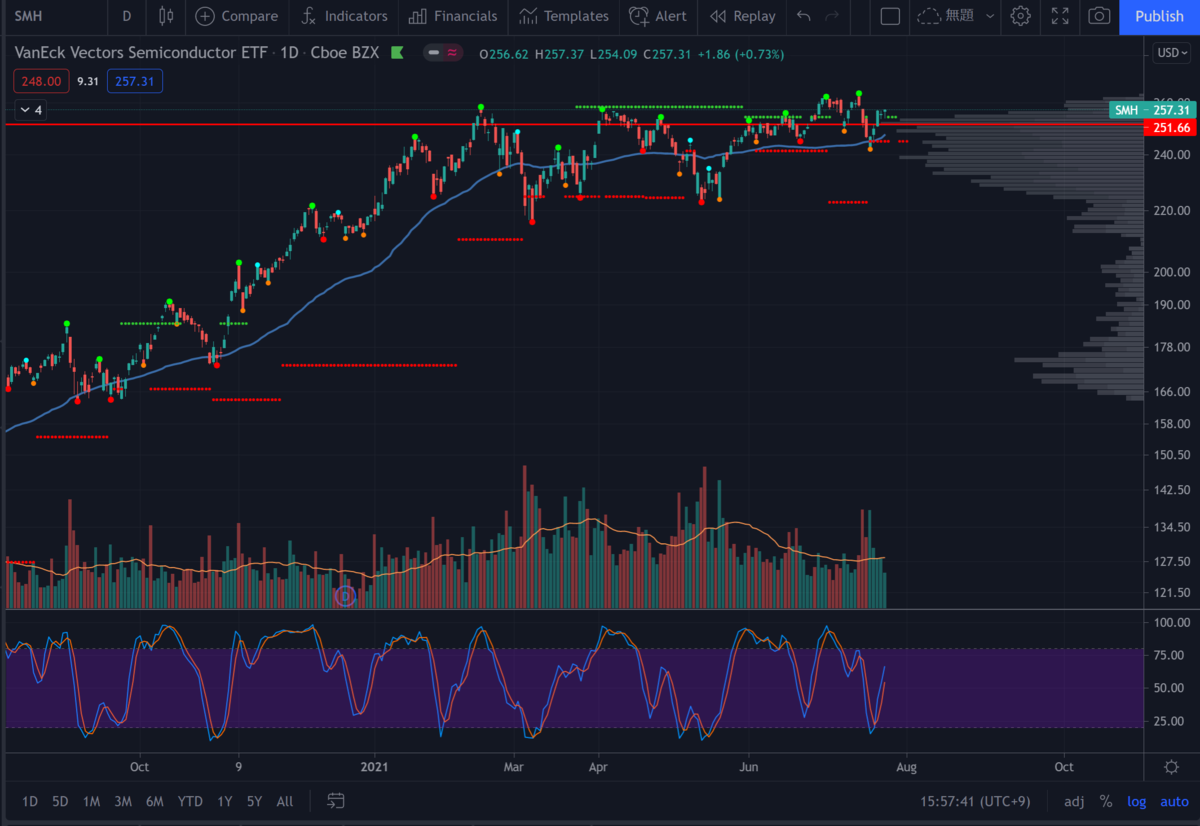Select the 1M time range
The height and width of the screenshot is (826, 1200).
point(91,801)
